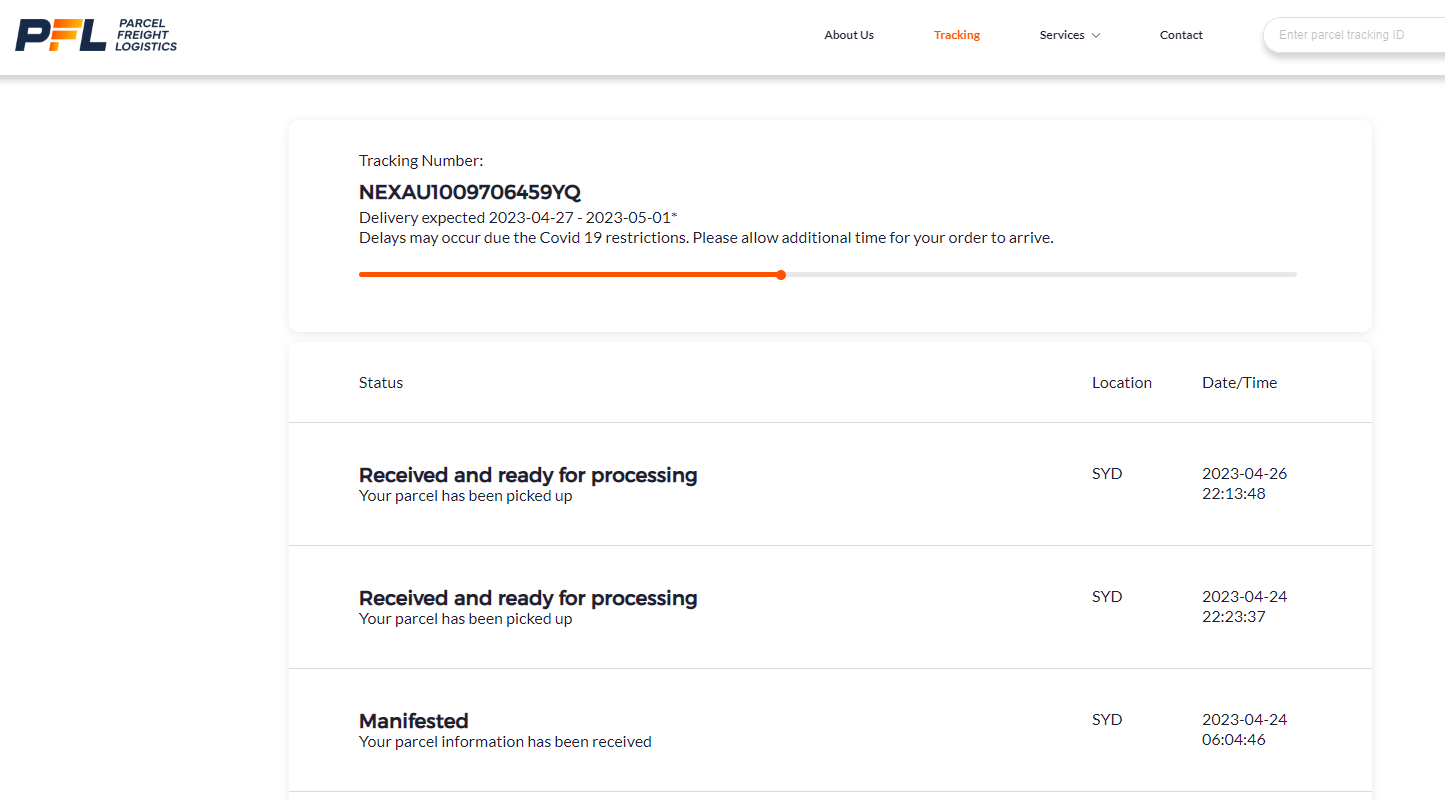Click the 2023-04-26 22:13:48 timestamp
1445x800 pixels.
coord(1244,484)
